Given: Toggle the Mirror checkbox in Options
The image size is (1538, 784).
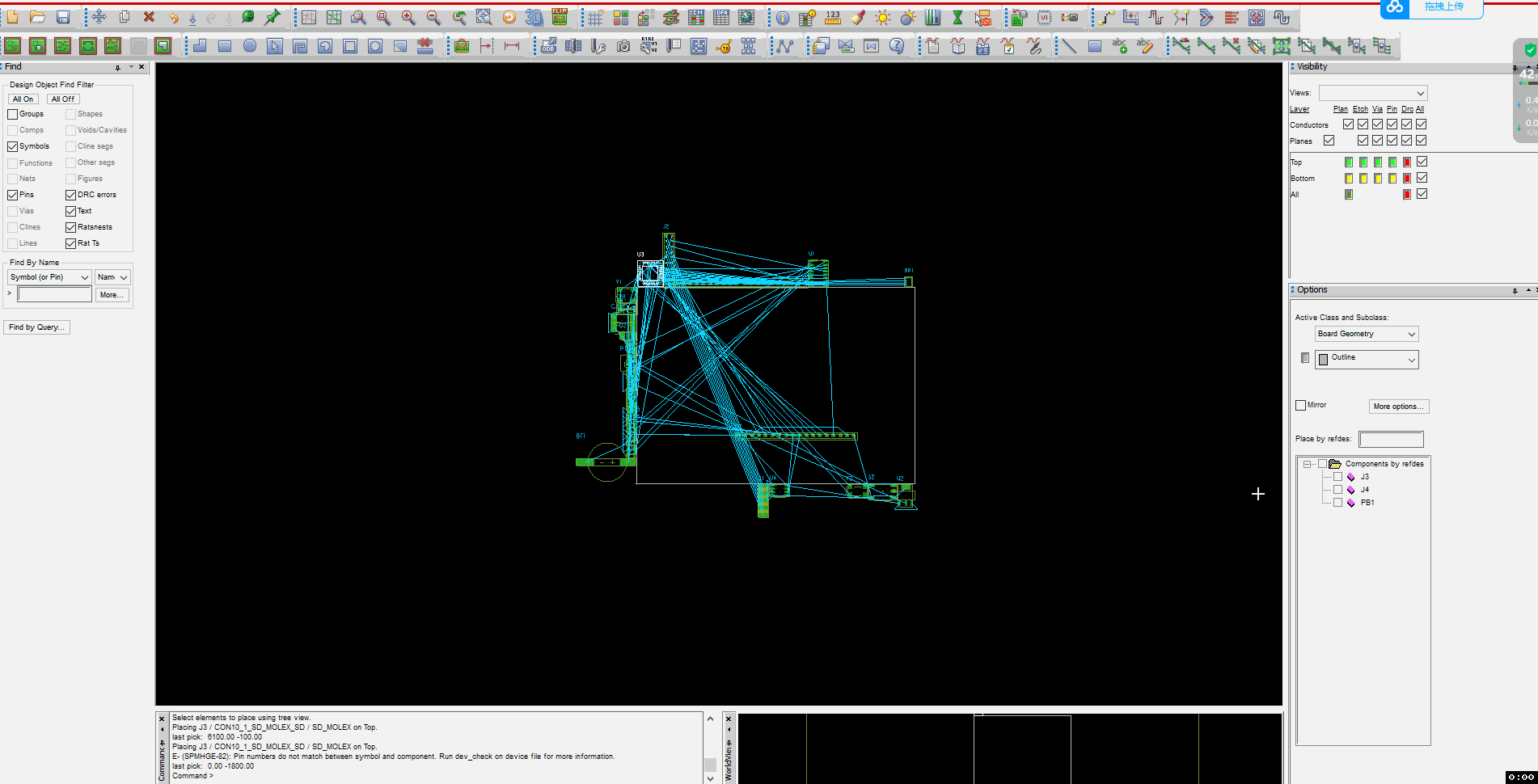Looking at the screenshot, I should (x=1300, y=405).
